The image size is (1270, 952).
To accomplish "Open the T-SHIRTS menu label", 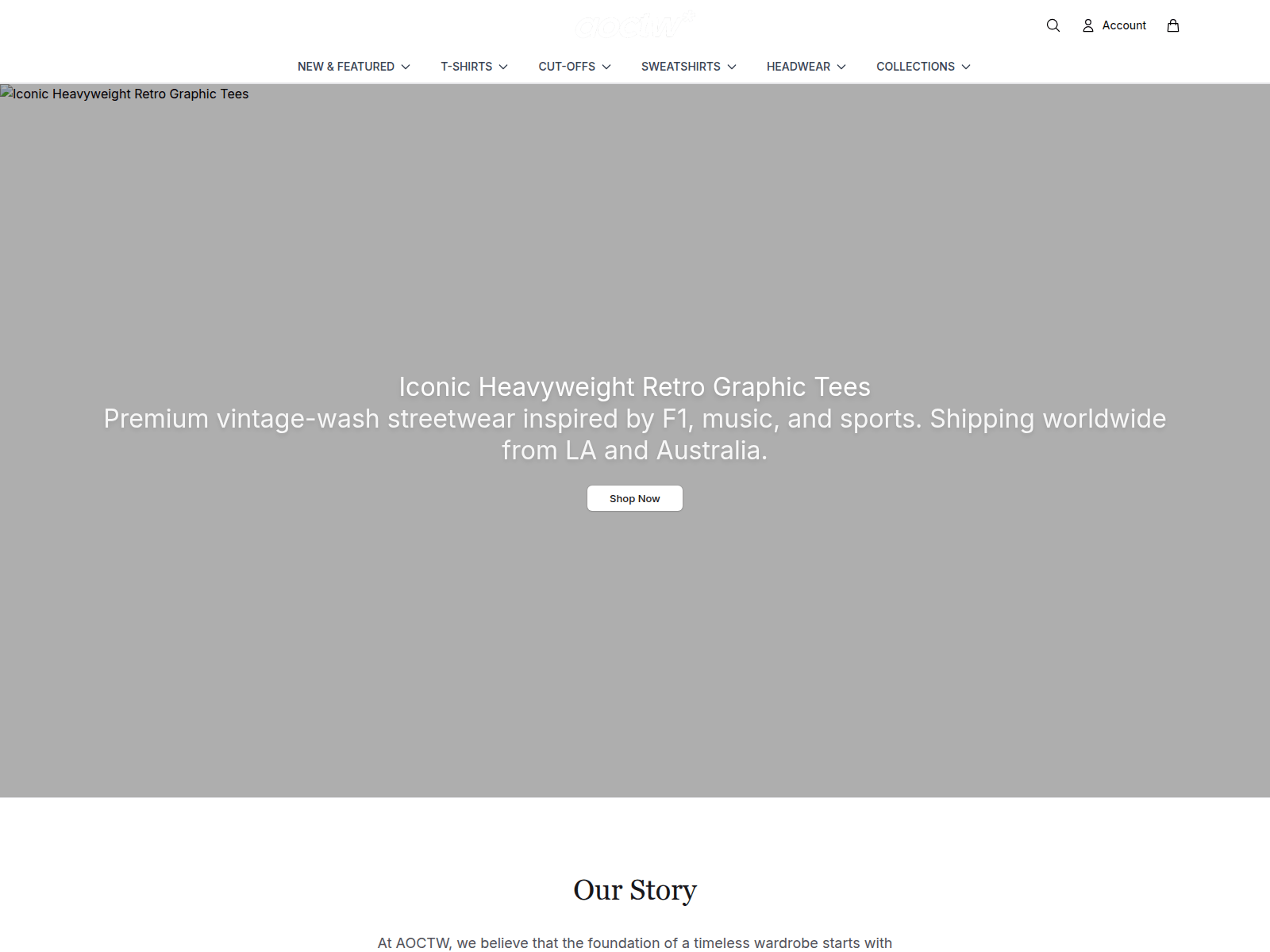I will [467, 67].
